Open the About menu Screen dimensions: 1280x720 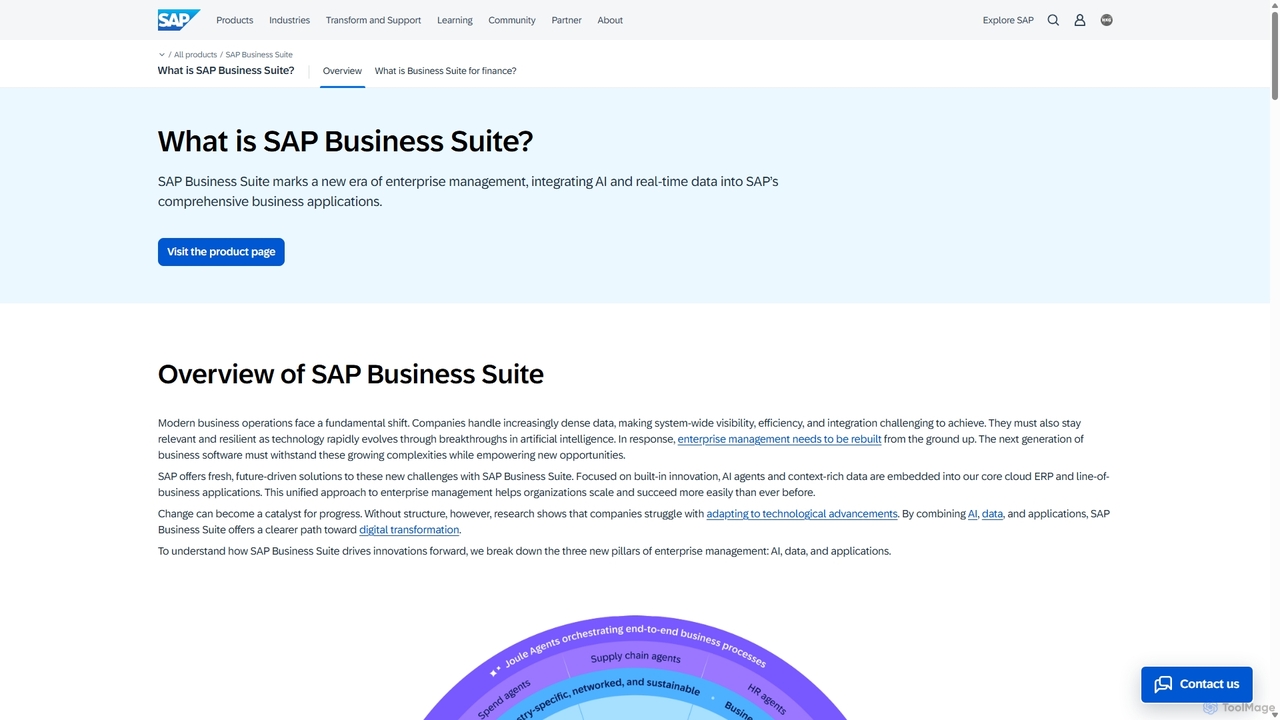tap(610, 20)
